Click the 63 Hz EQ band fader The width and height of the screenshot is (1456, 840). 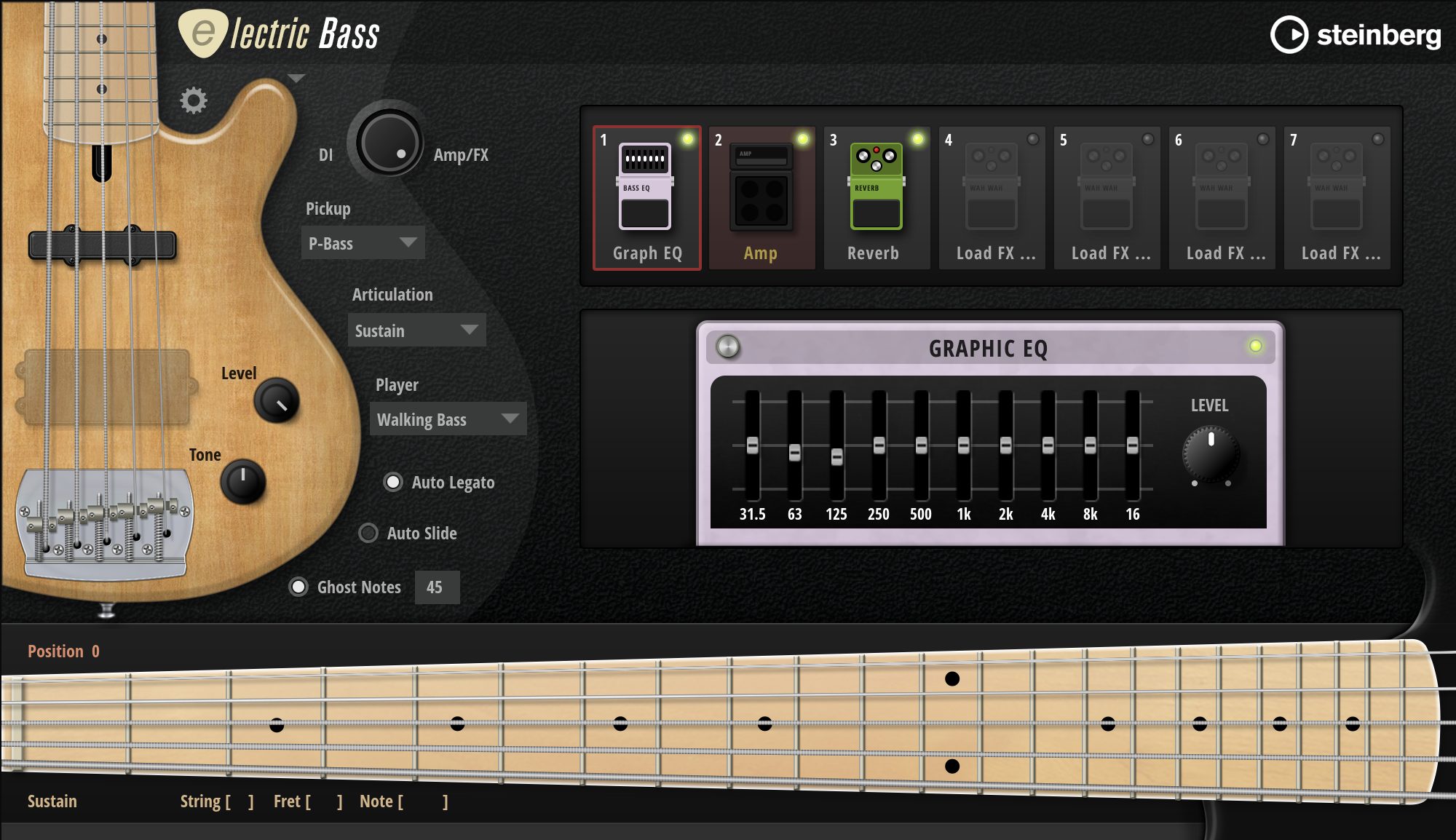pyautogui.click(x=794, y=452)
